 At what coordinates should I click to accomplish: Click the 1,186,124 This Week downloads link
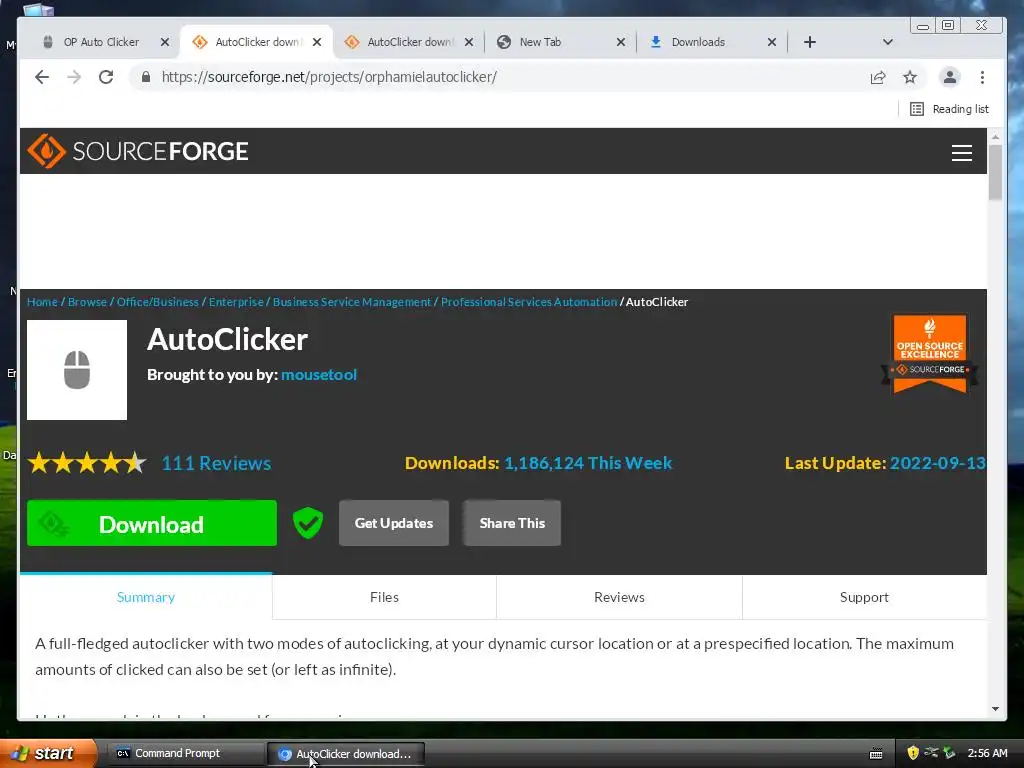click(588, 463)
